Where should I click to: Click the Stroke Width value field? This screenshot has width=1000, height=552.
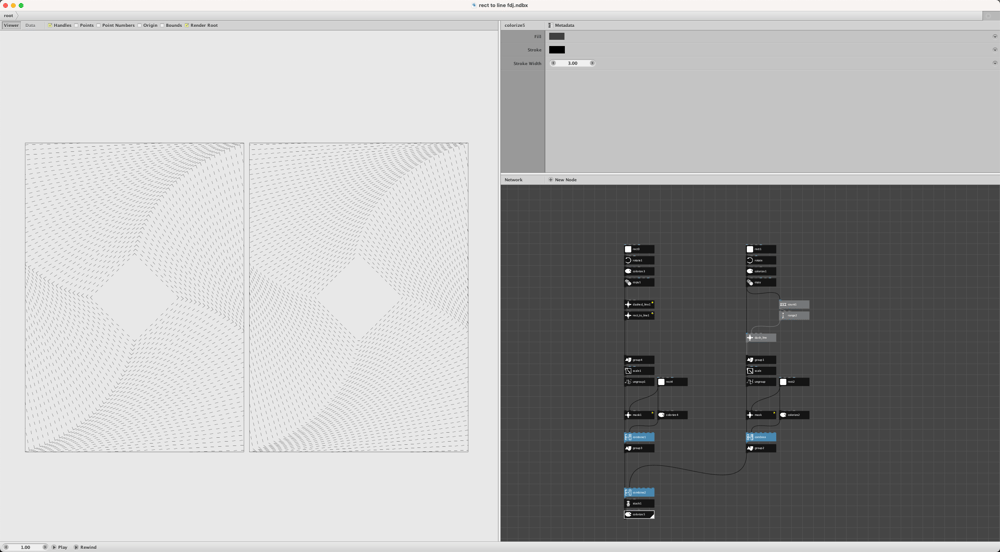pyautogui.click(x=573, y=63)
